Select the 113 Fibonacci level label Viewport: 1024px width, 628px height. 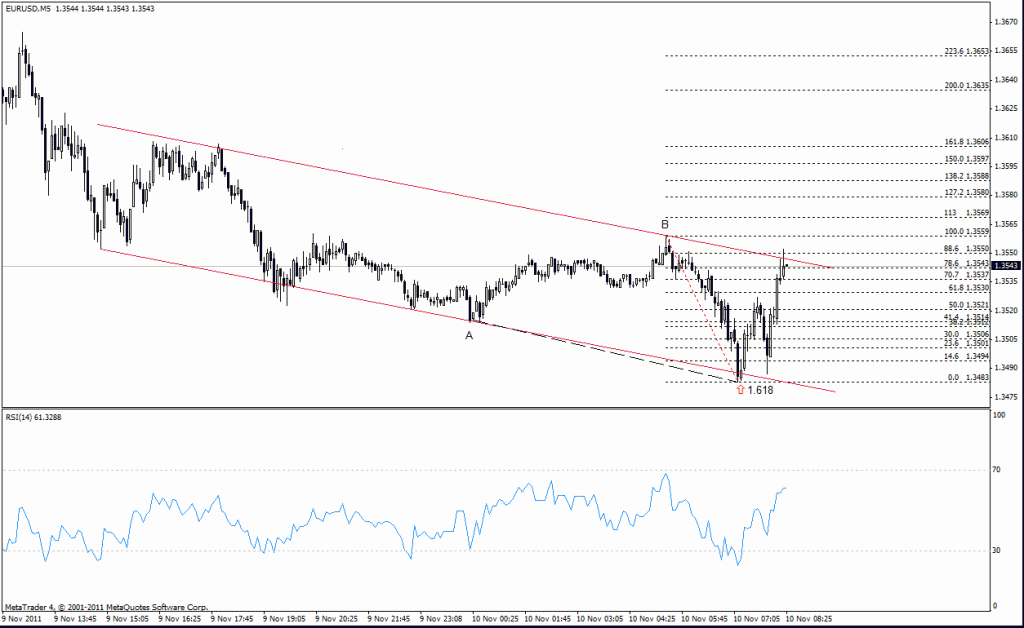click(x=967, y=213)
